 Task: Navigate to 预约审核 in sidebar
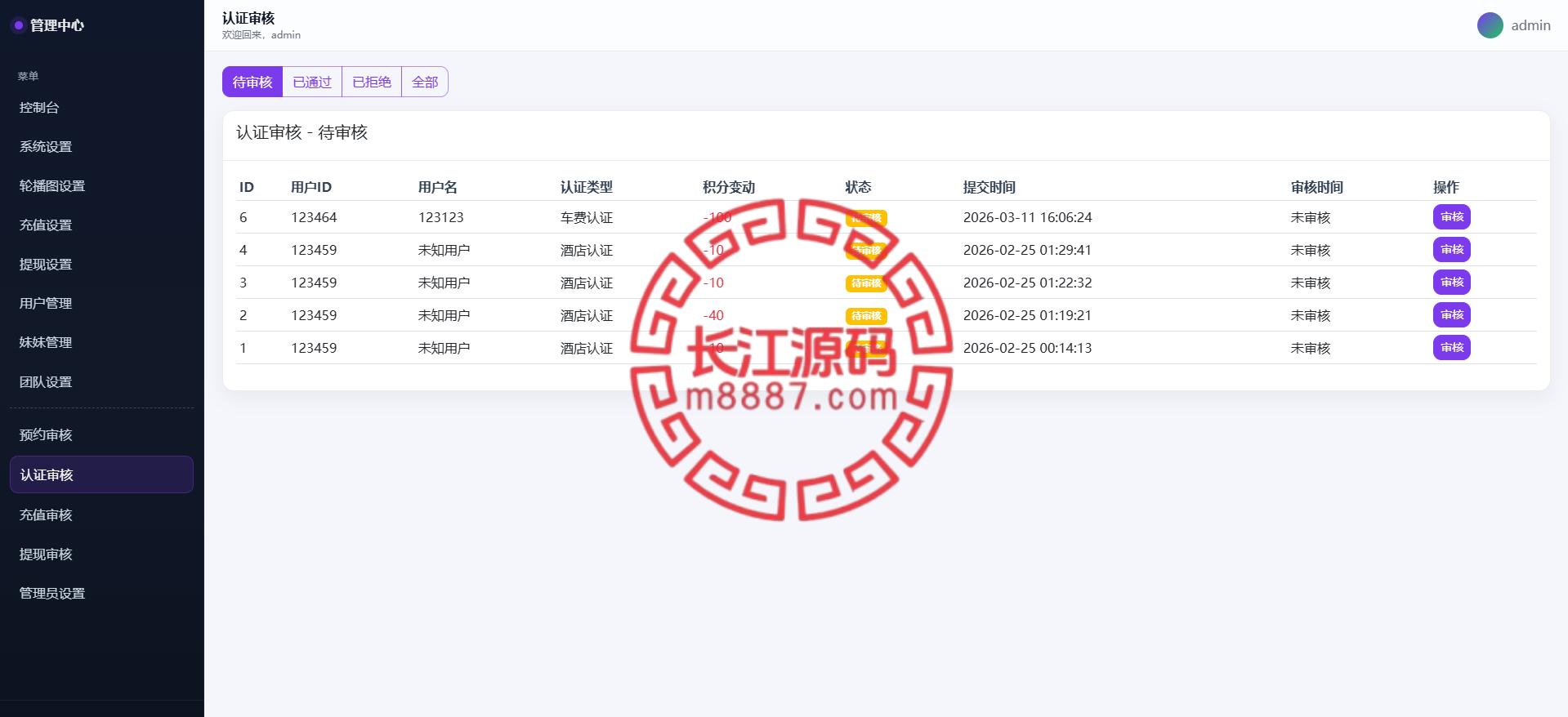coord(101,435)
